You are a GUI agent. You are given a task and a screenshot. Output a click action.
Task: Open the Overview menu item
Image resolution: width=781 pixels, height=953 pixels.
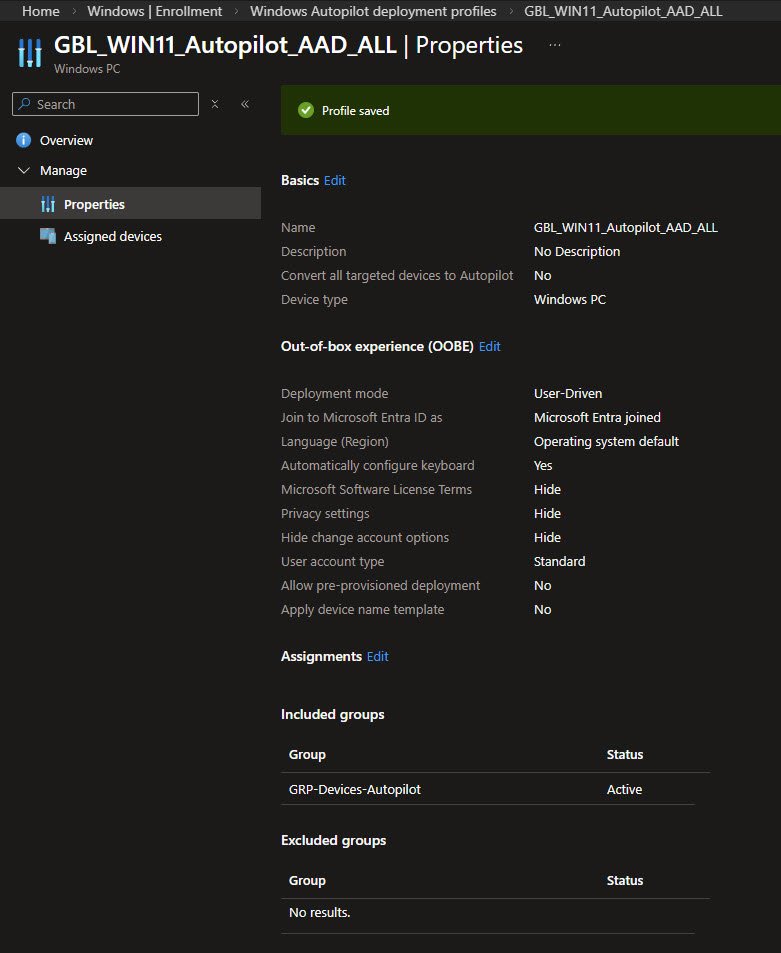pyautogui.click(x=66, y=140)
